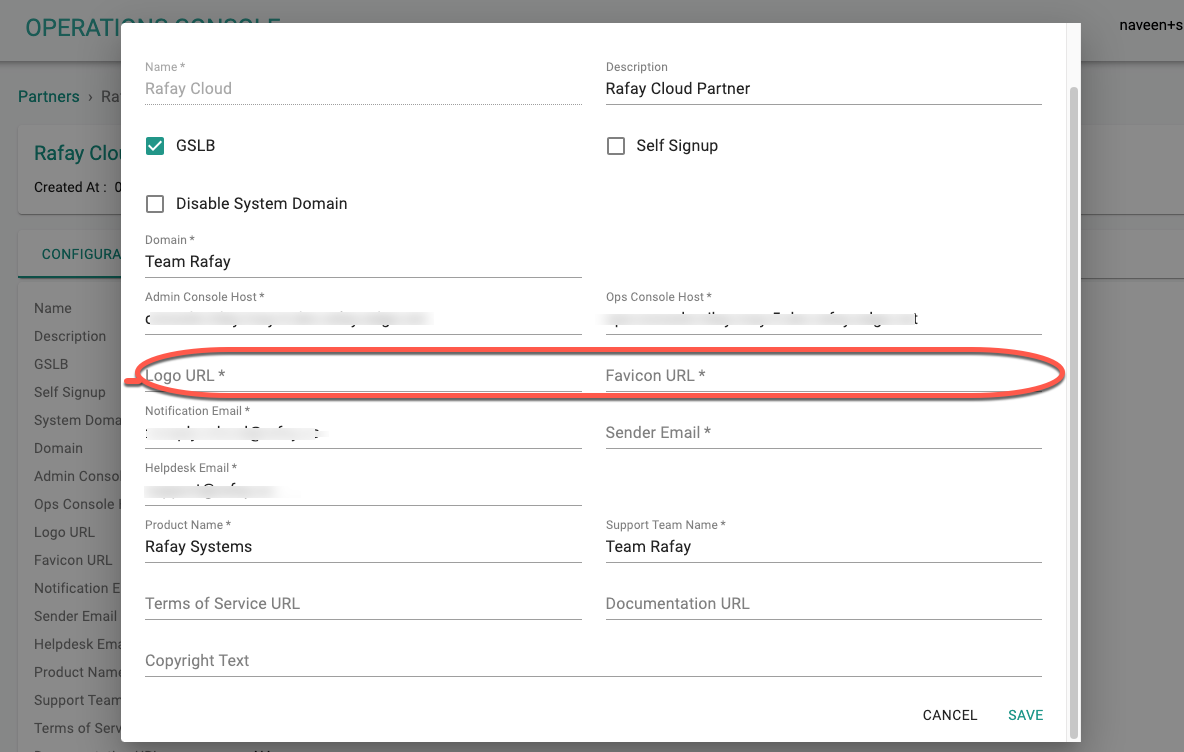
Task: Edit the Notification Email field
Action: (x=363, y=433)
